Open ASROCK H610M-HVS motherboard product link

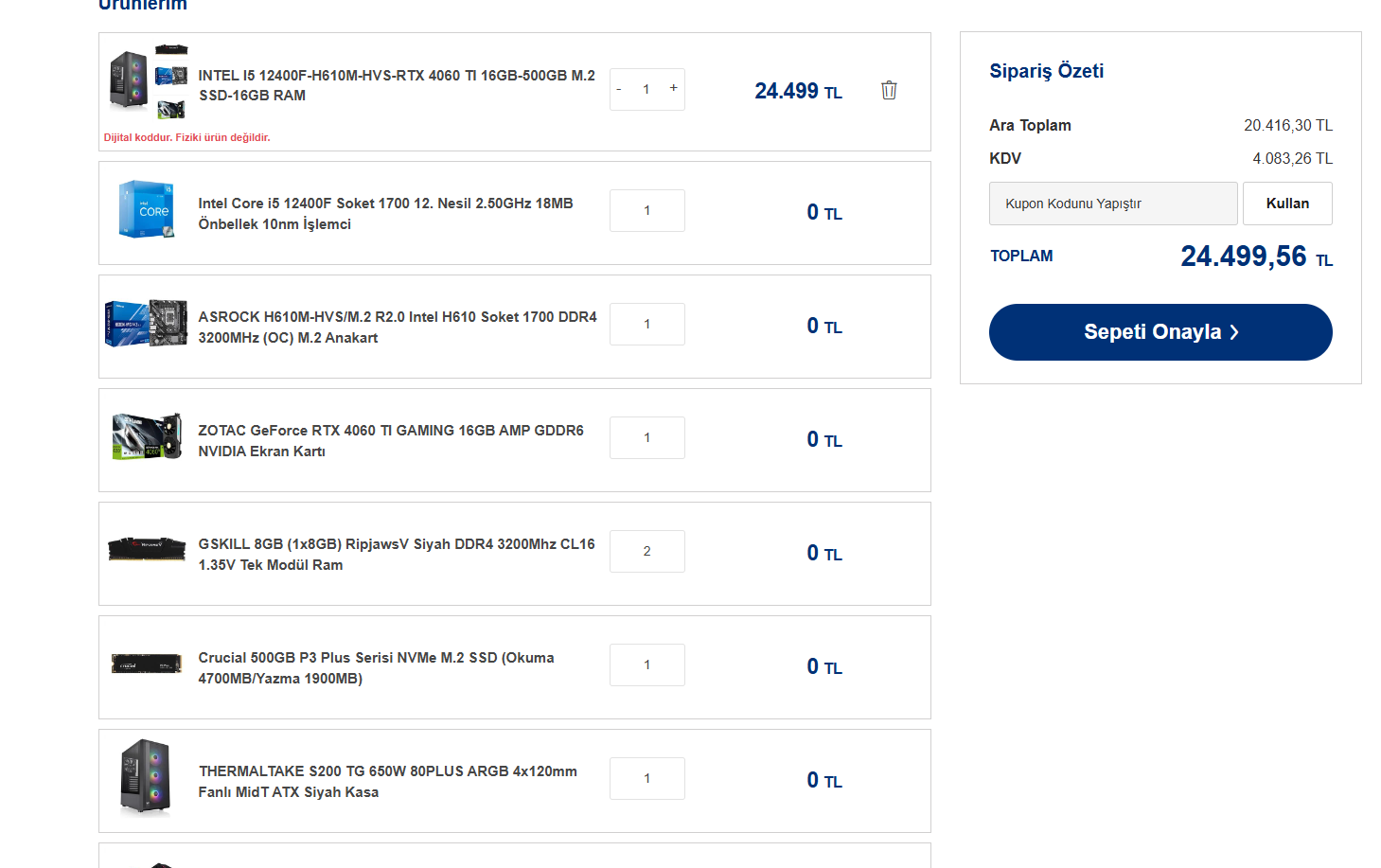pos(397,328)
